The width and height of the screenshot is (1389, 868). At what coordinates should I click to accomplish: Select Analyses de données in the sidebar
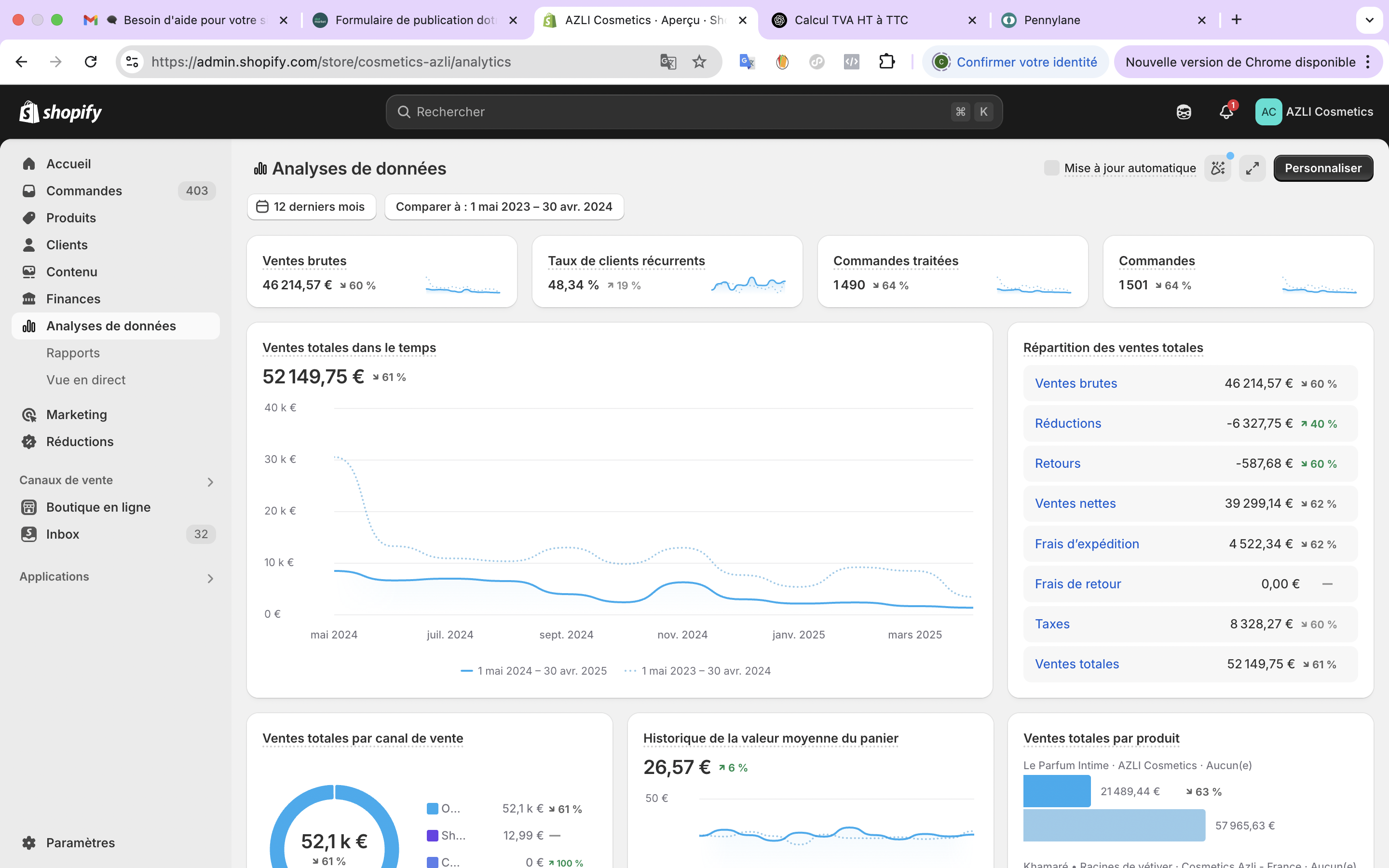click(x=115, y=326)
